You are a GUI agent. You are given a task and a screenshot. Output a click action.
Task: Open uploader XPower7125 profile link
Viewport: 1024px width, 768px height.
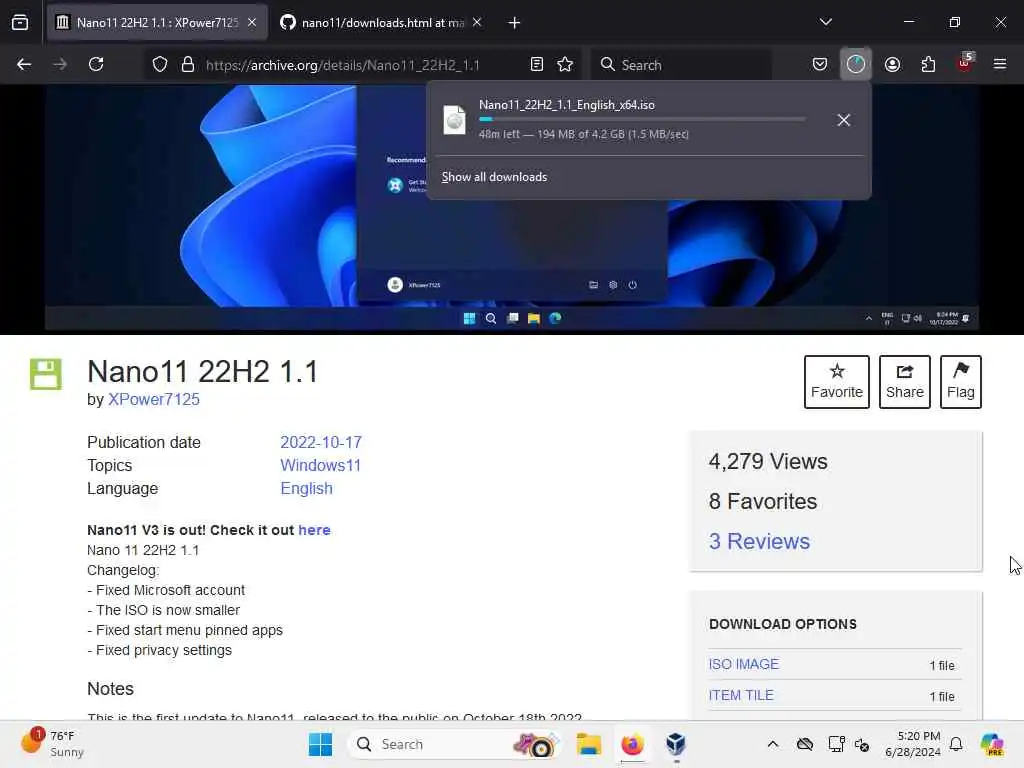point(153,400)
